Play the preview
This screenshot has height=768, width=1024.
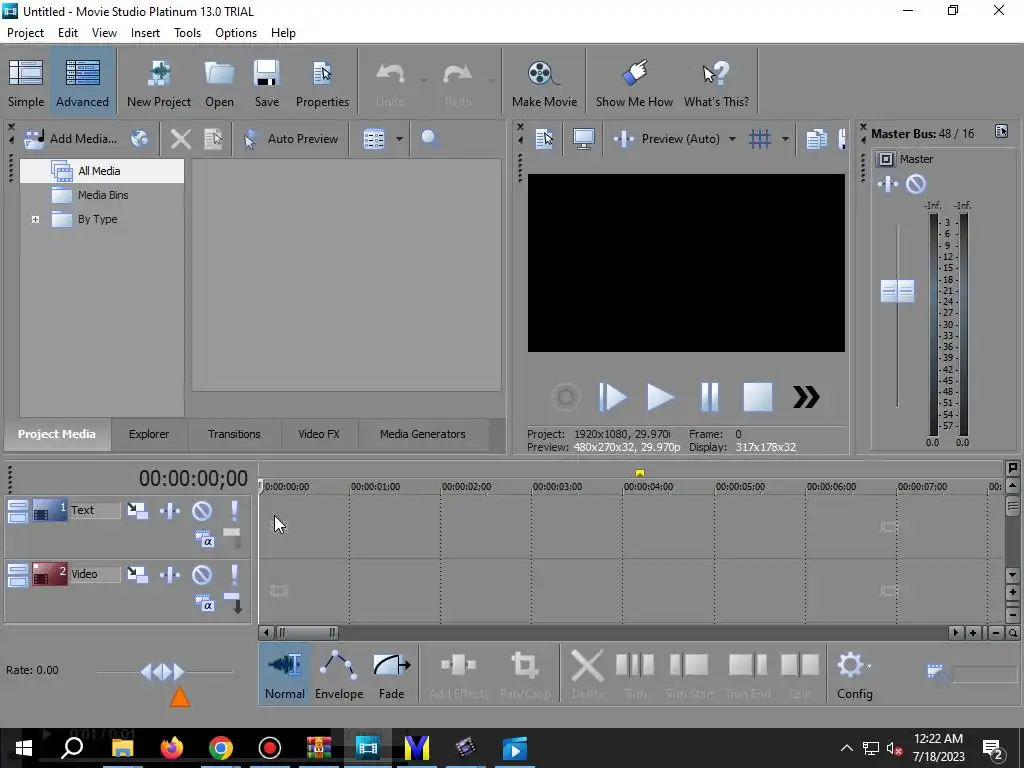[x=660, y=397]
